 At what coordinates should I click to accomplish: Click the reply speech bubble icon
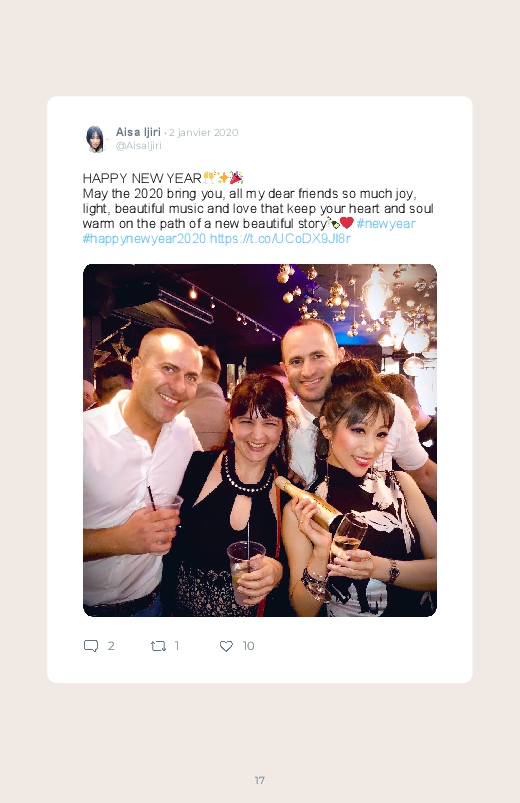coord(91,646)
